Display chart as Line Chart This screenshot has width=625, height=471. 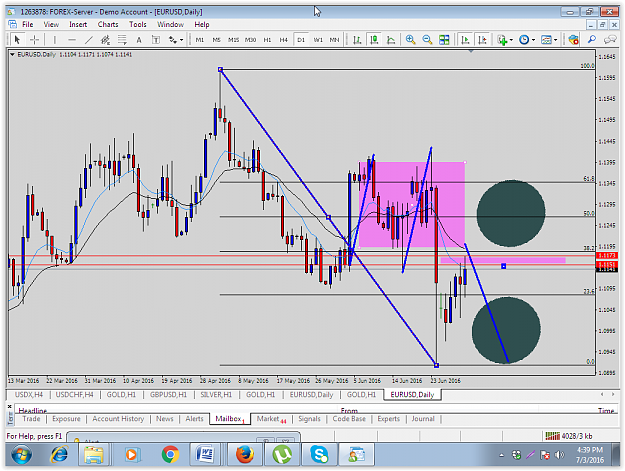pos(391,39)
